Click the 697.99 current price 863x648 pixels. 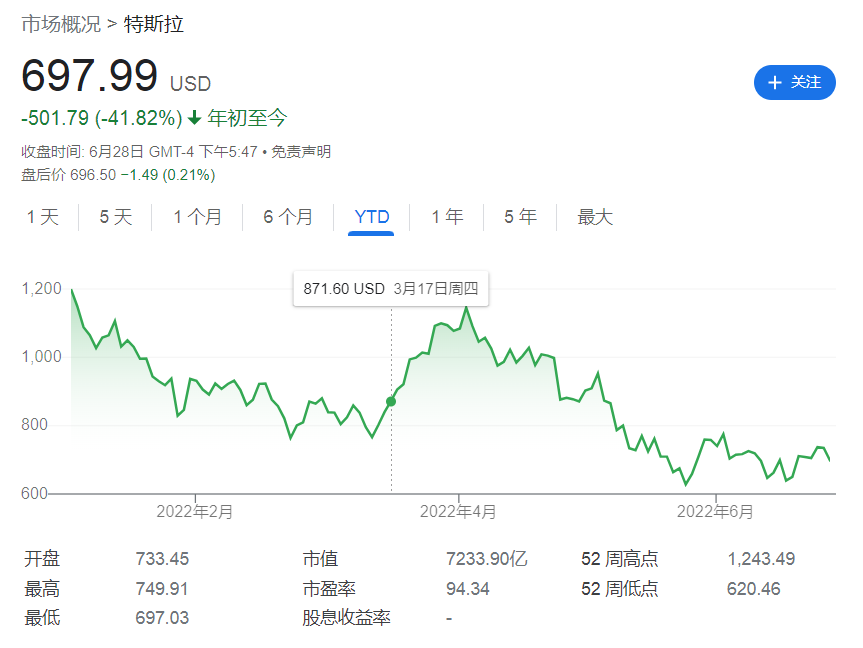pos(90,75)
